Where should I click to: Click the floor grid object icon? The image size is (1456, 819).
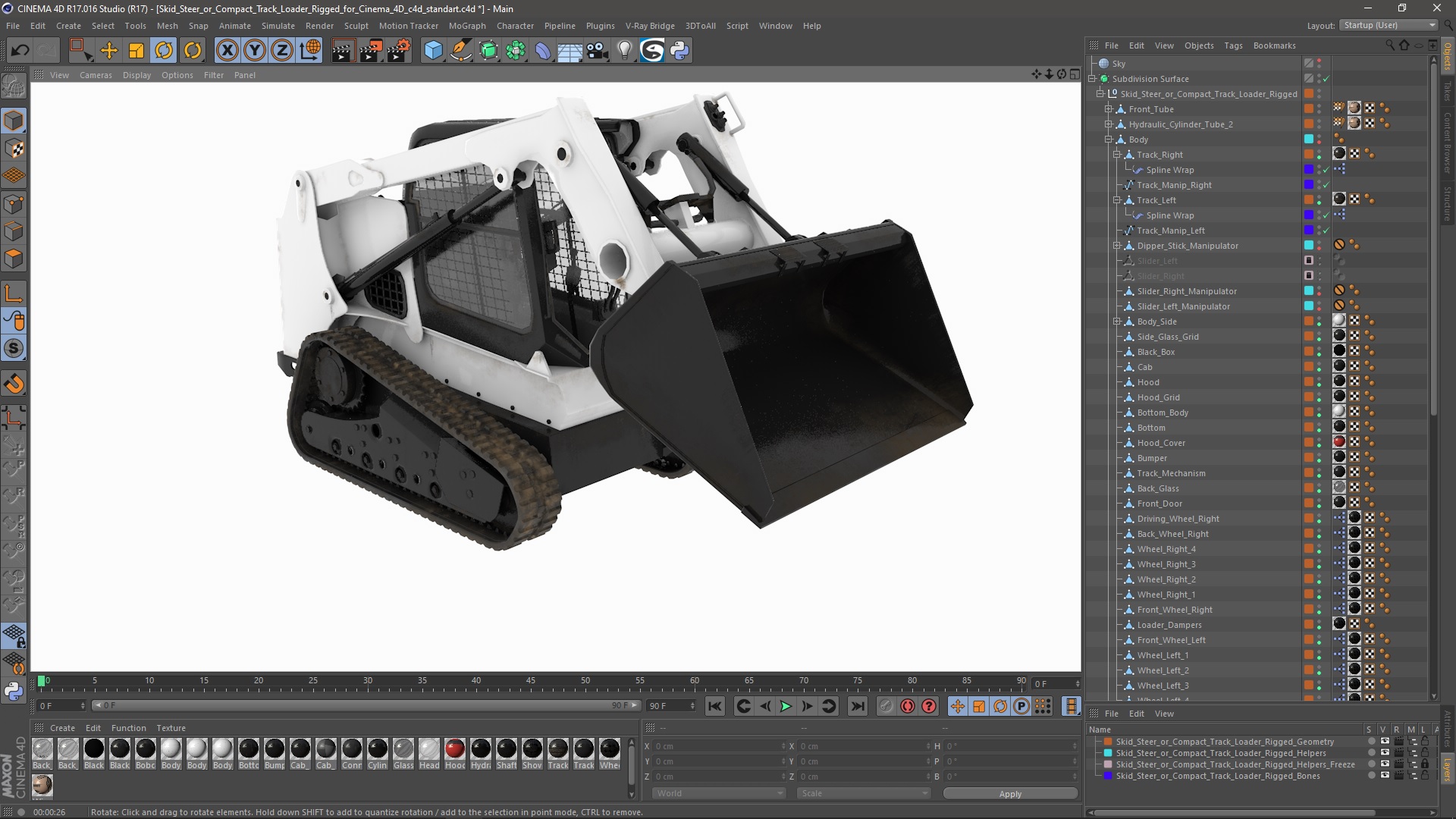(570, 51)
